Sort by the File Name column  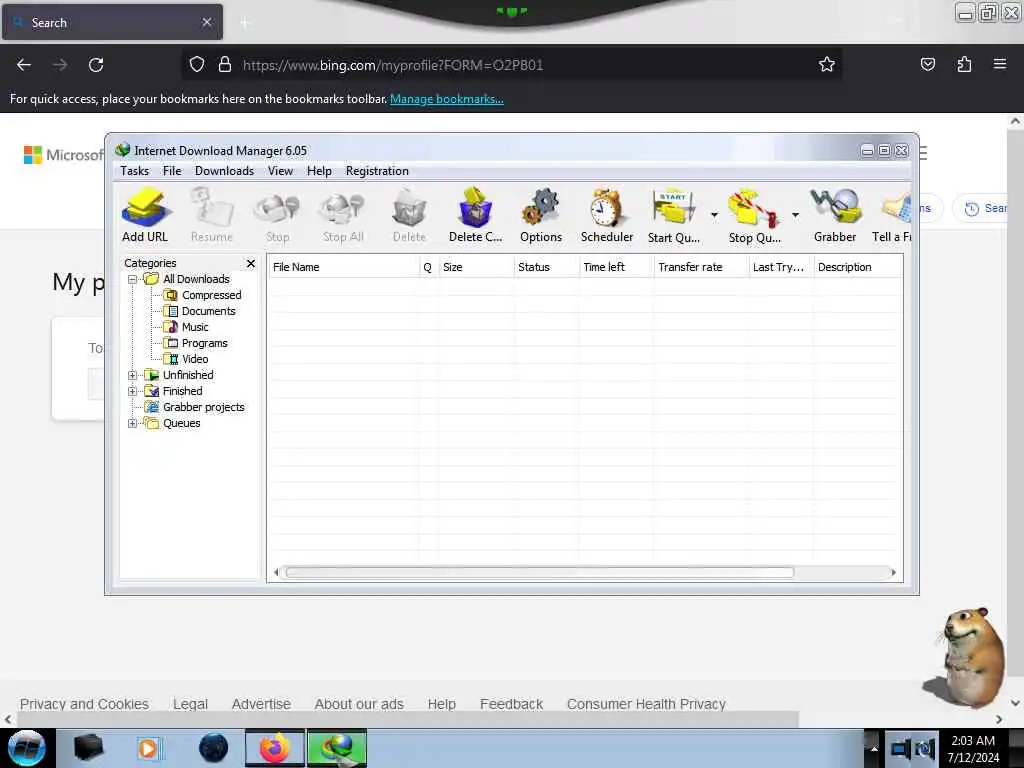[344, 267]
